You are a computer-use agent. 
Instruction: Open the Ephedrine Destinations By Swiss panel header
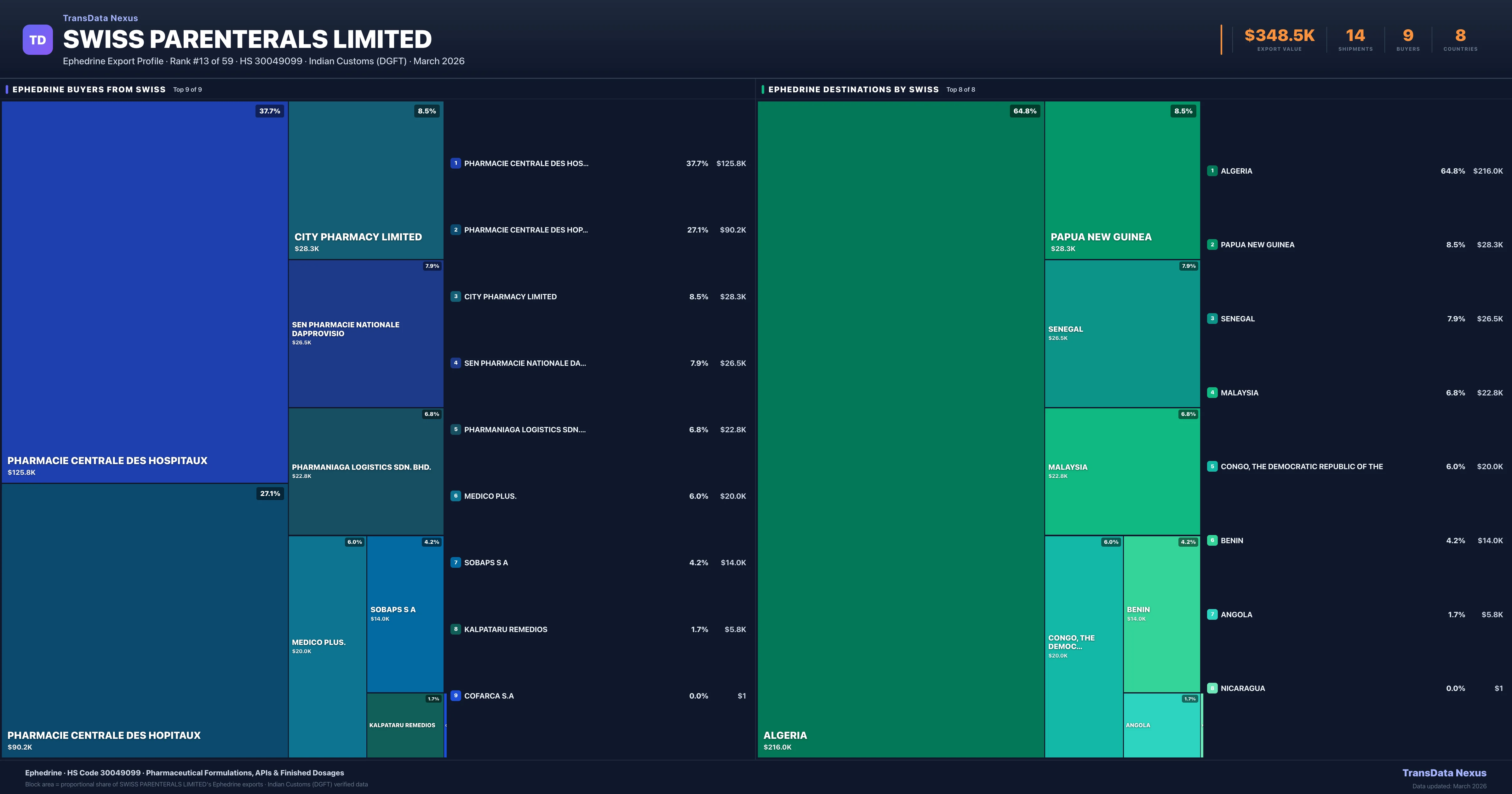(x=853, y=89)
